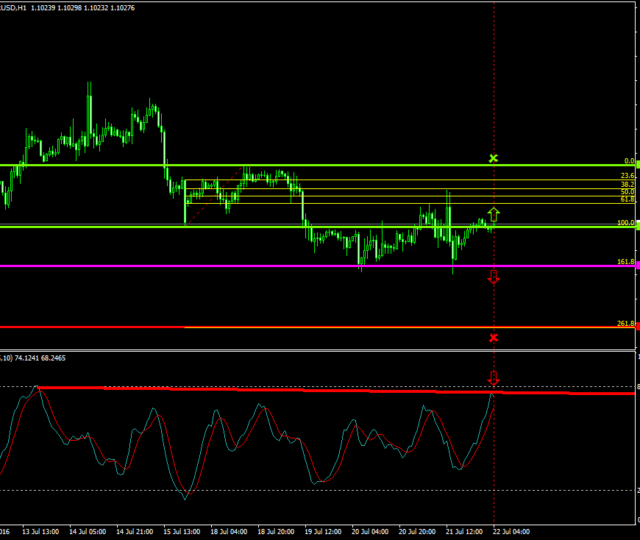Click the red down arrow in the oscillator panel

[x=493, y=378]
